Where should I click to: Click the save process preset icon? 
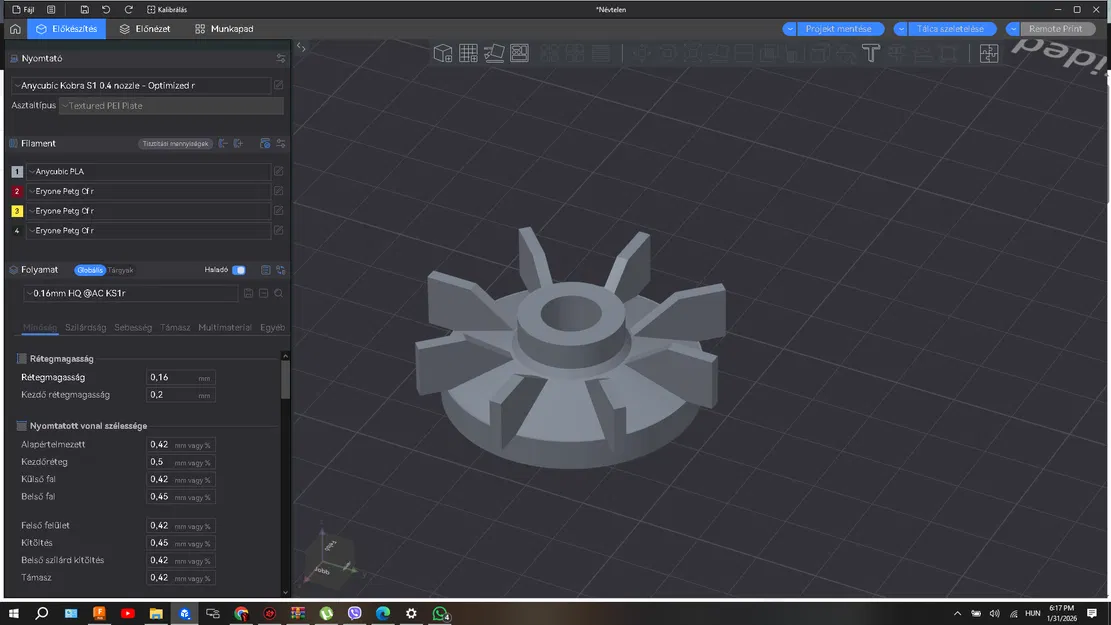pos(249,293)
